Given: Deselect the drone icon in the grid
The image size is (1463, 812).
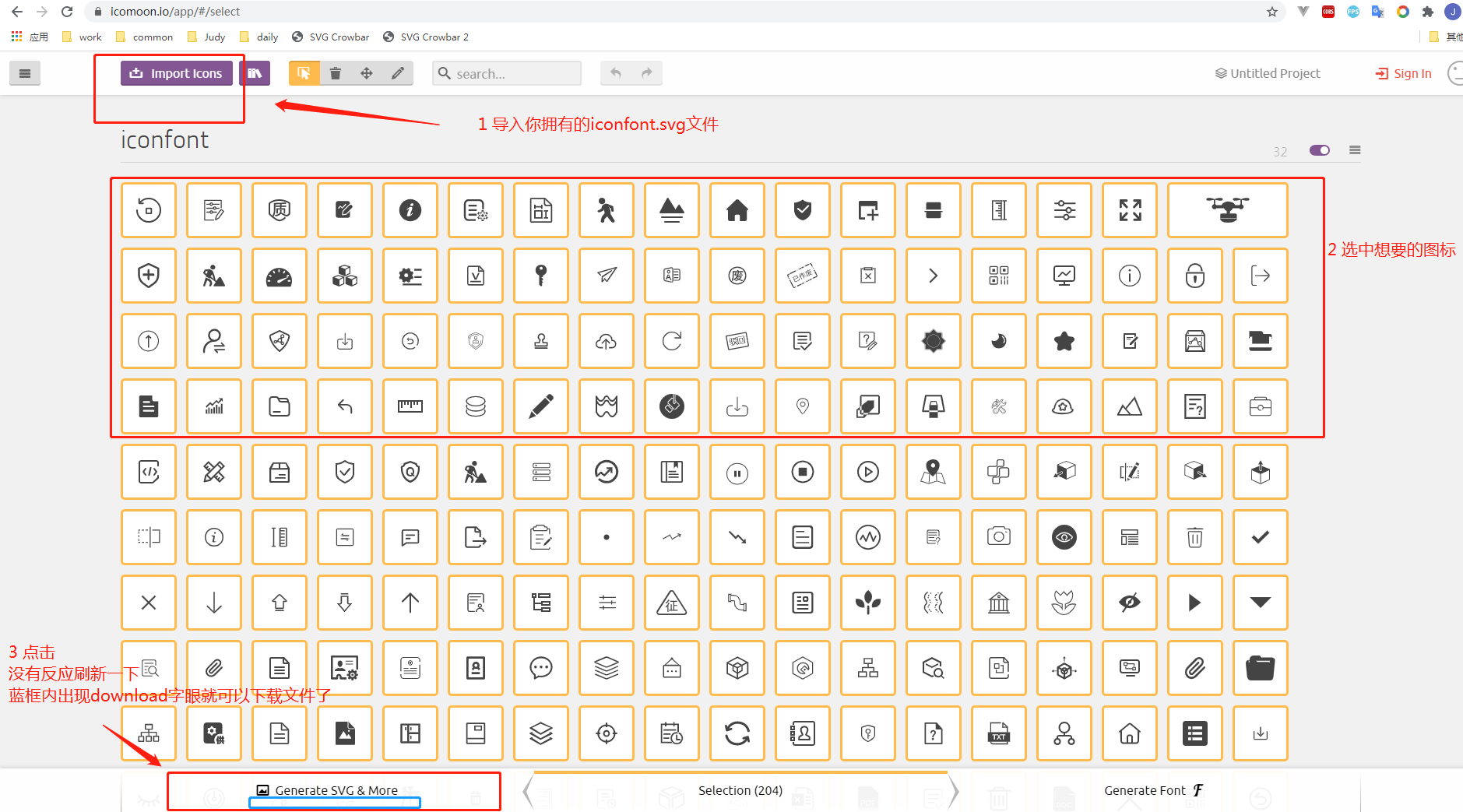Looking at the screenshot, I should pos(1227,209).
